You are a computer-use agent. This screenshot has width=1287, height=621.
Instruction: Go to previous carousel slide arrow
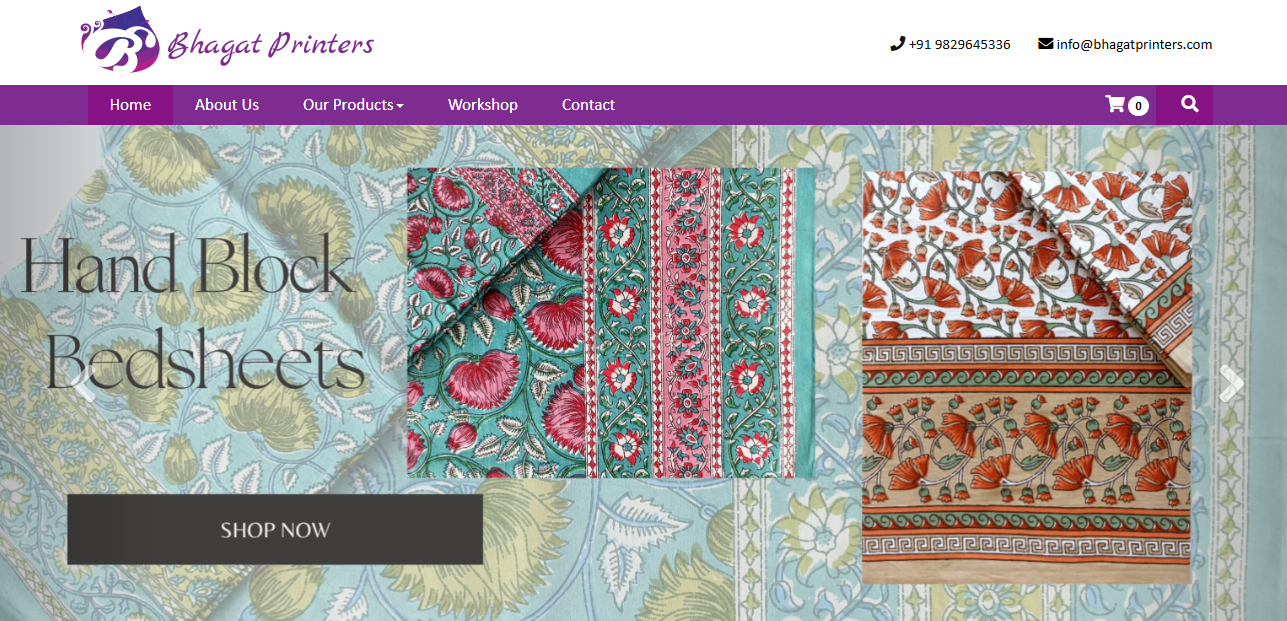pyautogui.click(x=88, y=383)
